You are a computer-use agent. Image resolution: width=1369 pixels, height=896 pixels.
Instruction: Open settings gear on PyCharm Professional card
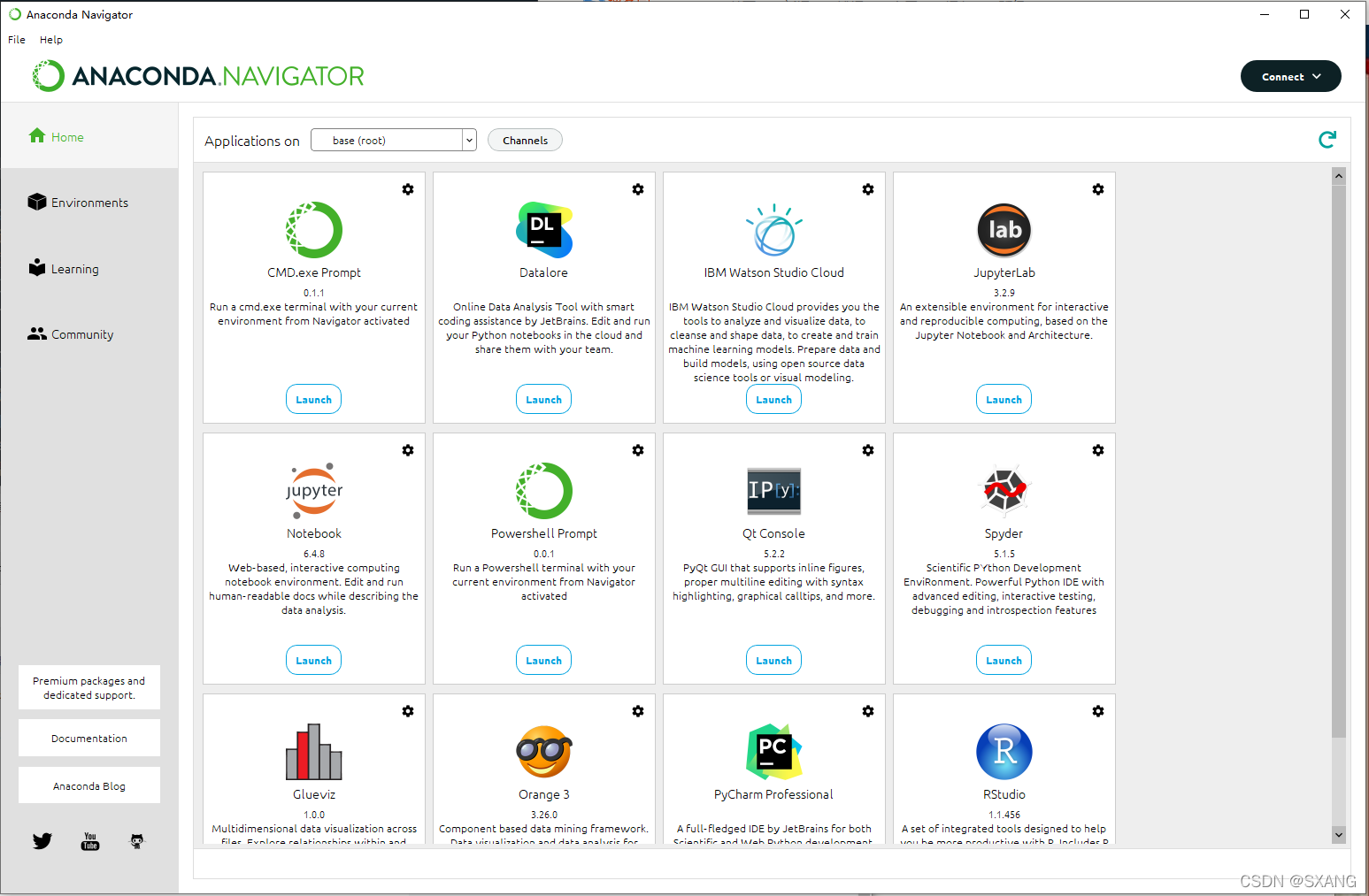(x=868, y=711)
